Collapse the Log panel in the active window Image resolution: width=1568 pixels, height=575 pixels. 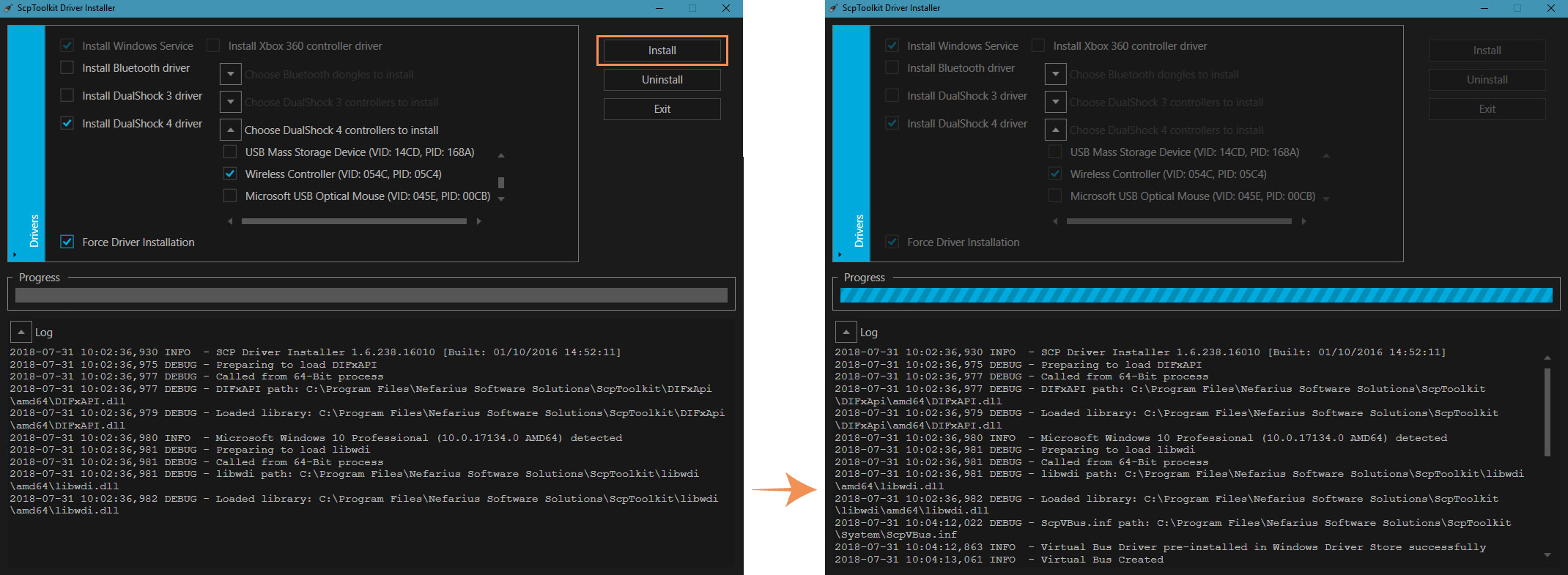[x=21, y=333]
